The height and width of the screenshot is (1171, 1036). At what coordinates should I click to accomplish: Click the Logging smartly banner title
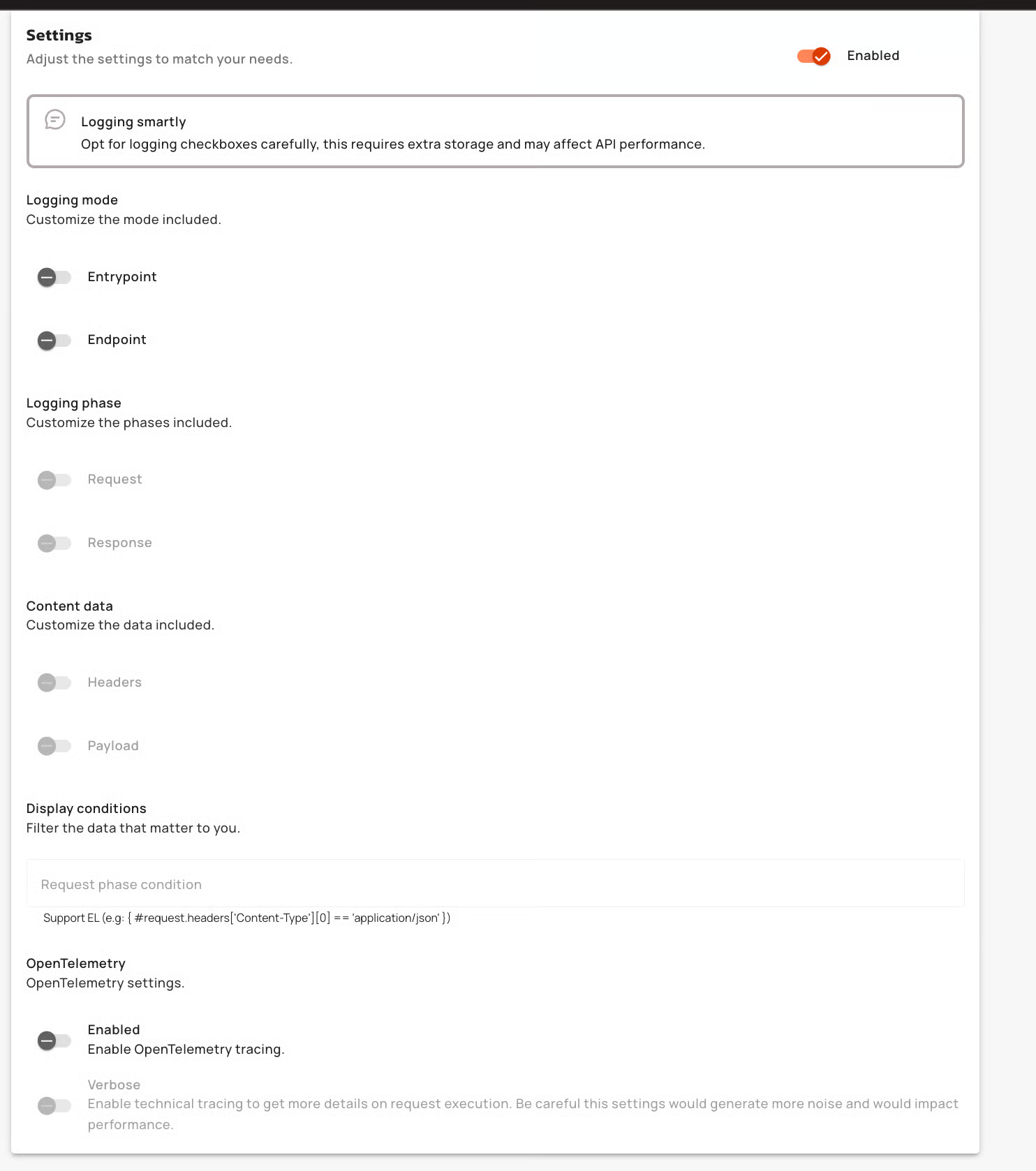click(x=133, y=122)
